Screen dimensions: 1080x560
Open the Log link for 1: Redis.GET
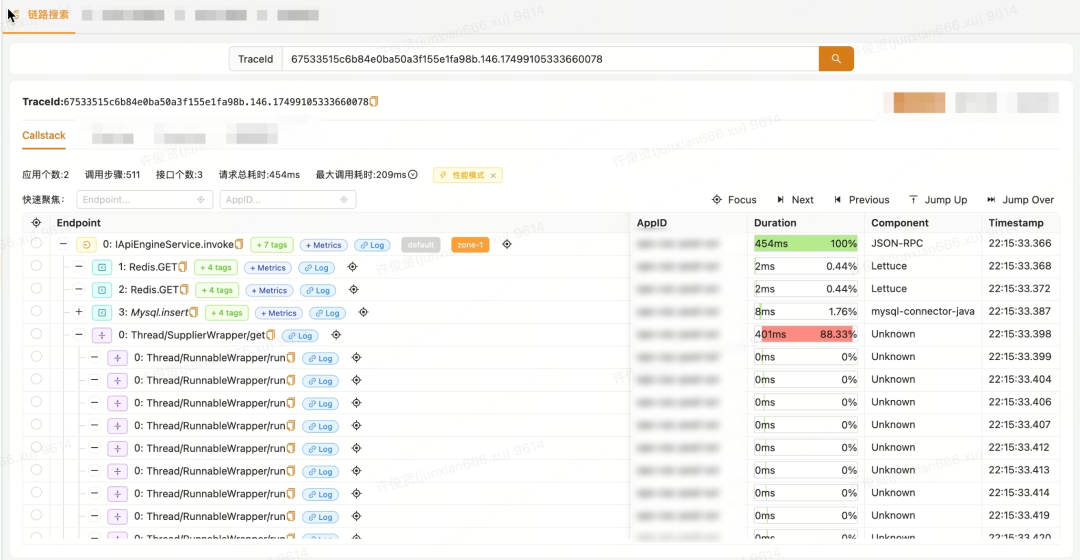click(317, 267)
